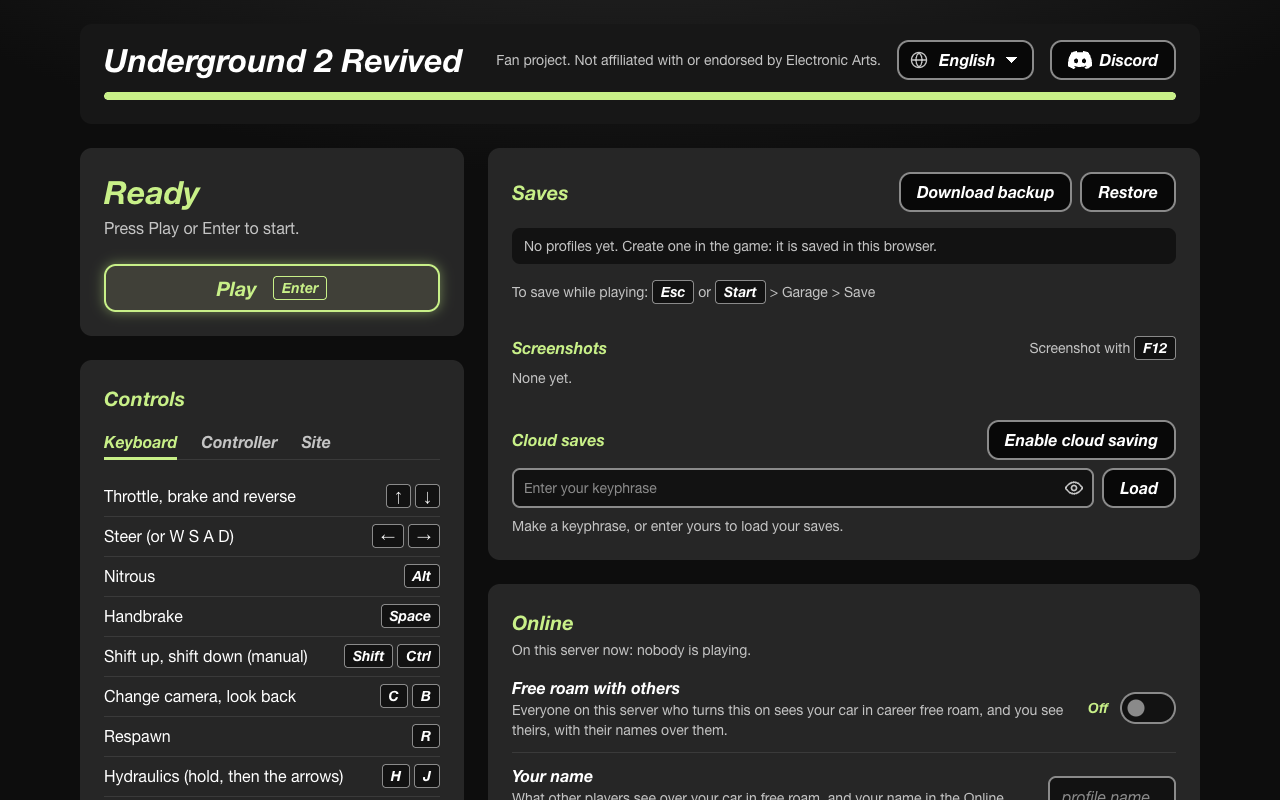This screenshot has height=800, width=1280.
Task: Click the B key badge for look back
Action: [x=426, y=696]
